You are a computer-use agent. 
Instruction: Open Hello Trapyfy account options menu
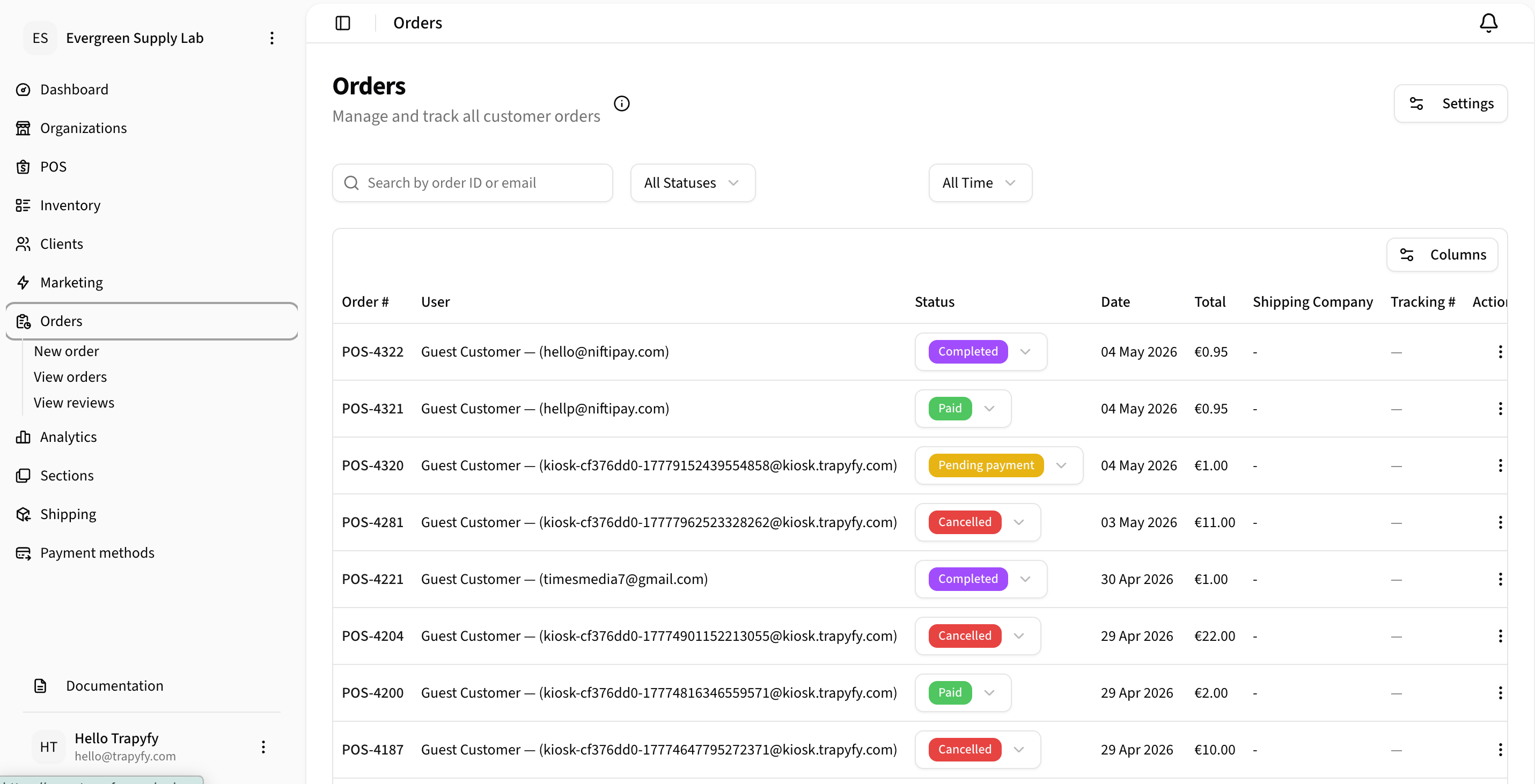click(263, 747)
